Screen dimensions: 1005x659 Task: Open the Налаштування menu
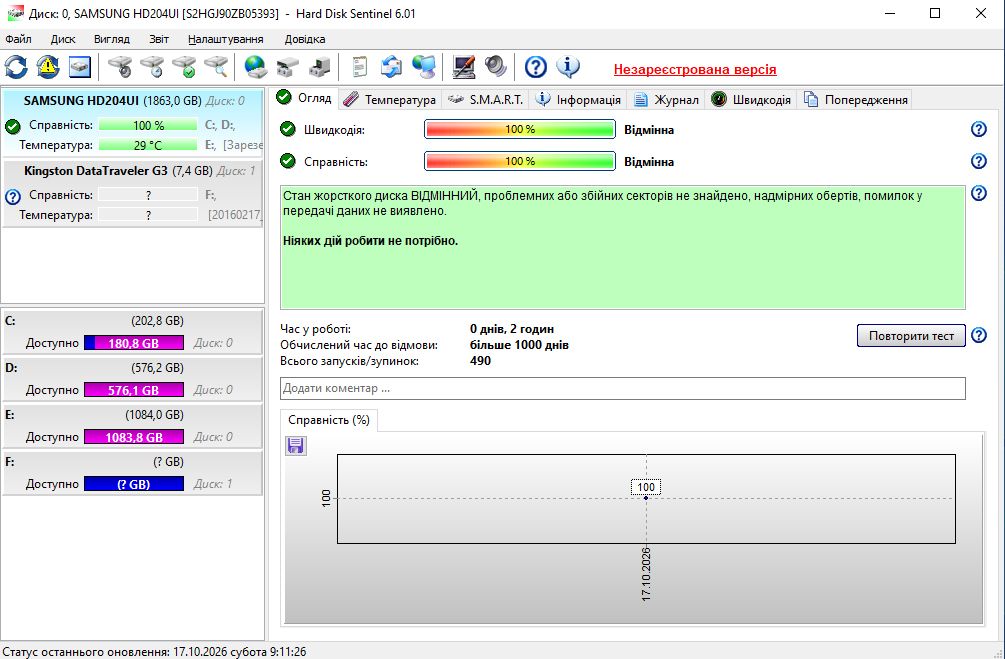(226, 39)
